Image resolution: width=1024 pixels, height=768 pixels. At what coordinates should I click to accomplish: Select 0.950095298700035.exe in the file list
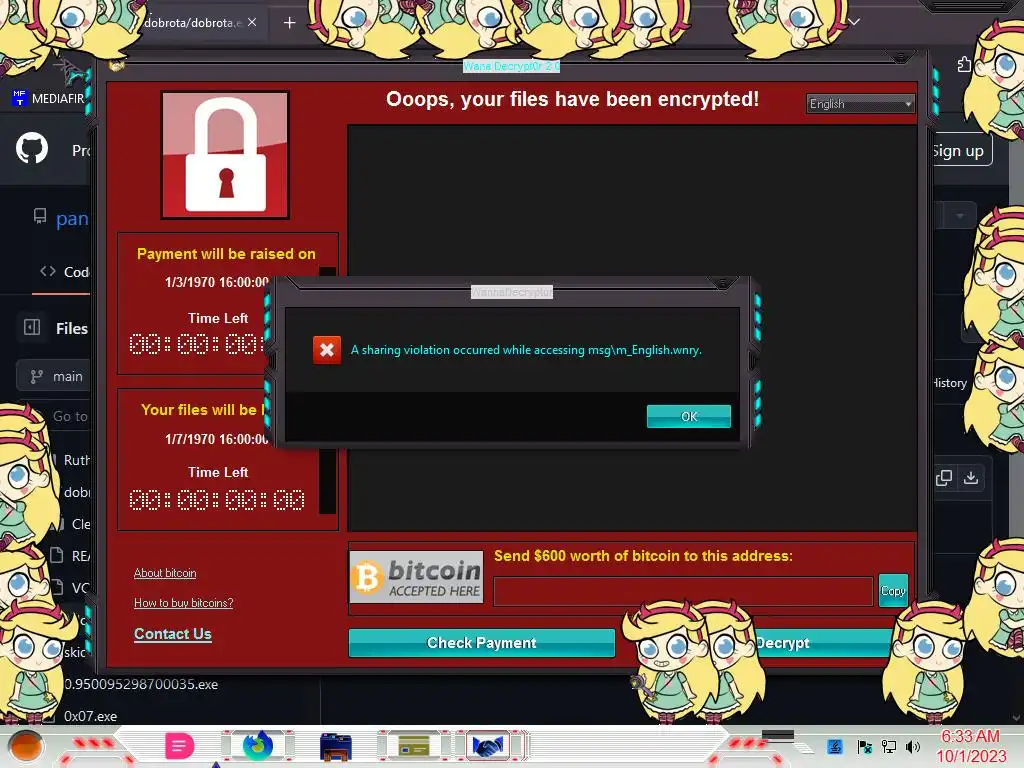[x=140, y=684]
